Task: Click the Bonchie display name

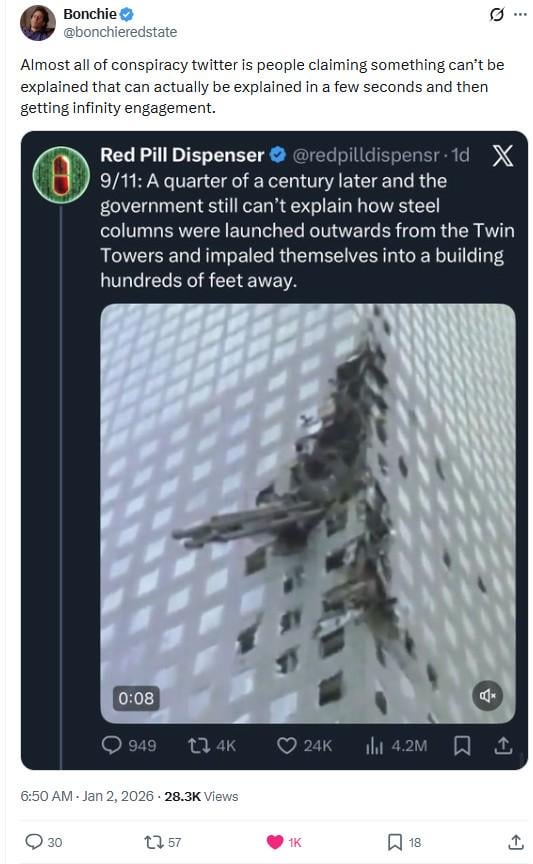Action: coord(90,14)
